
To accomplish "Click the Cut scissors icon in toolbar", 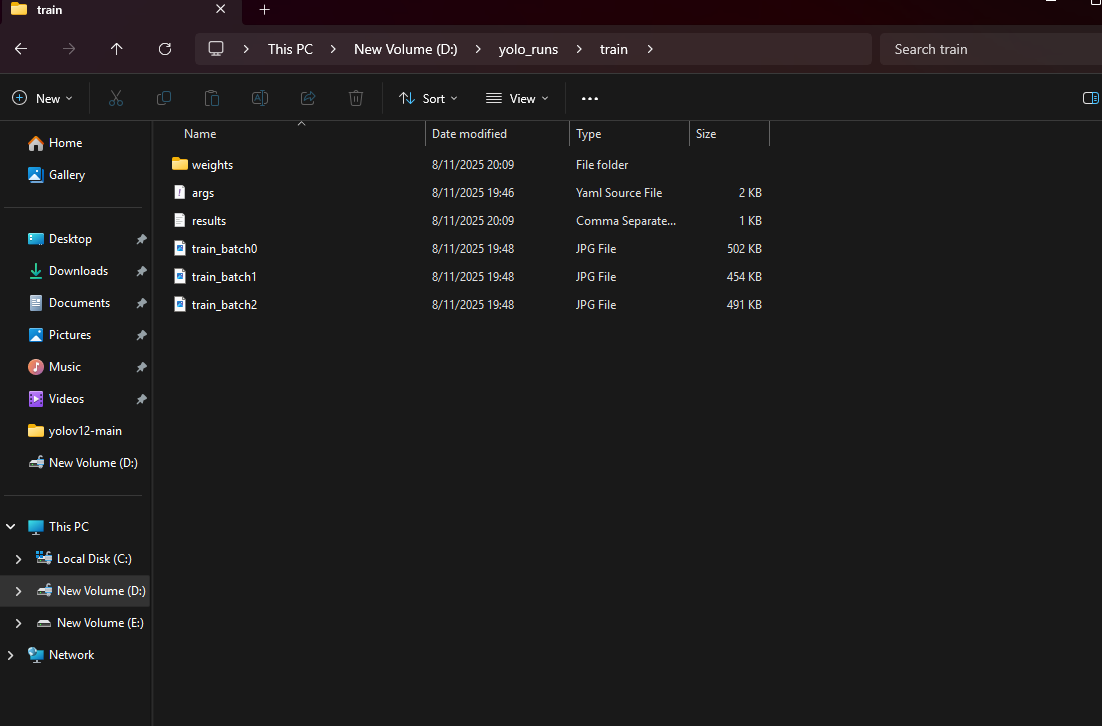I will 116,98.
